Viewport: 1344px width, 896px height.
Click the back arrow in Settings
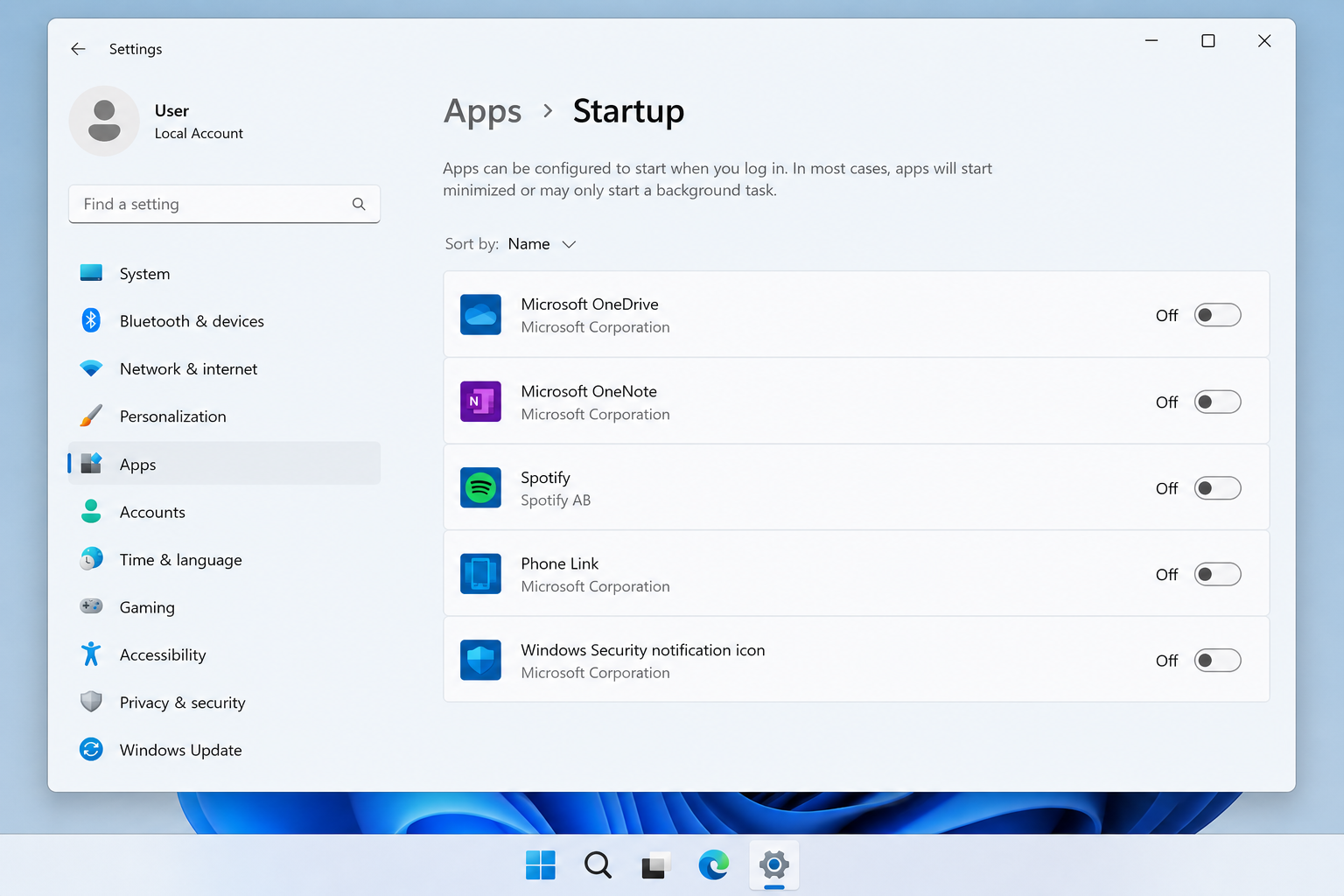click(78, 49)
